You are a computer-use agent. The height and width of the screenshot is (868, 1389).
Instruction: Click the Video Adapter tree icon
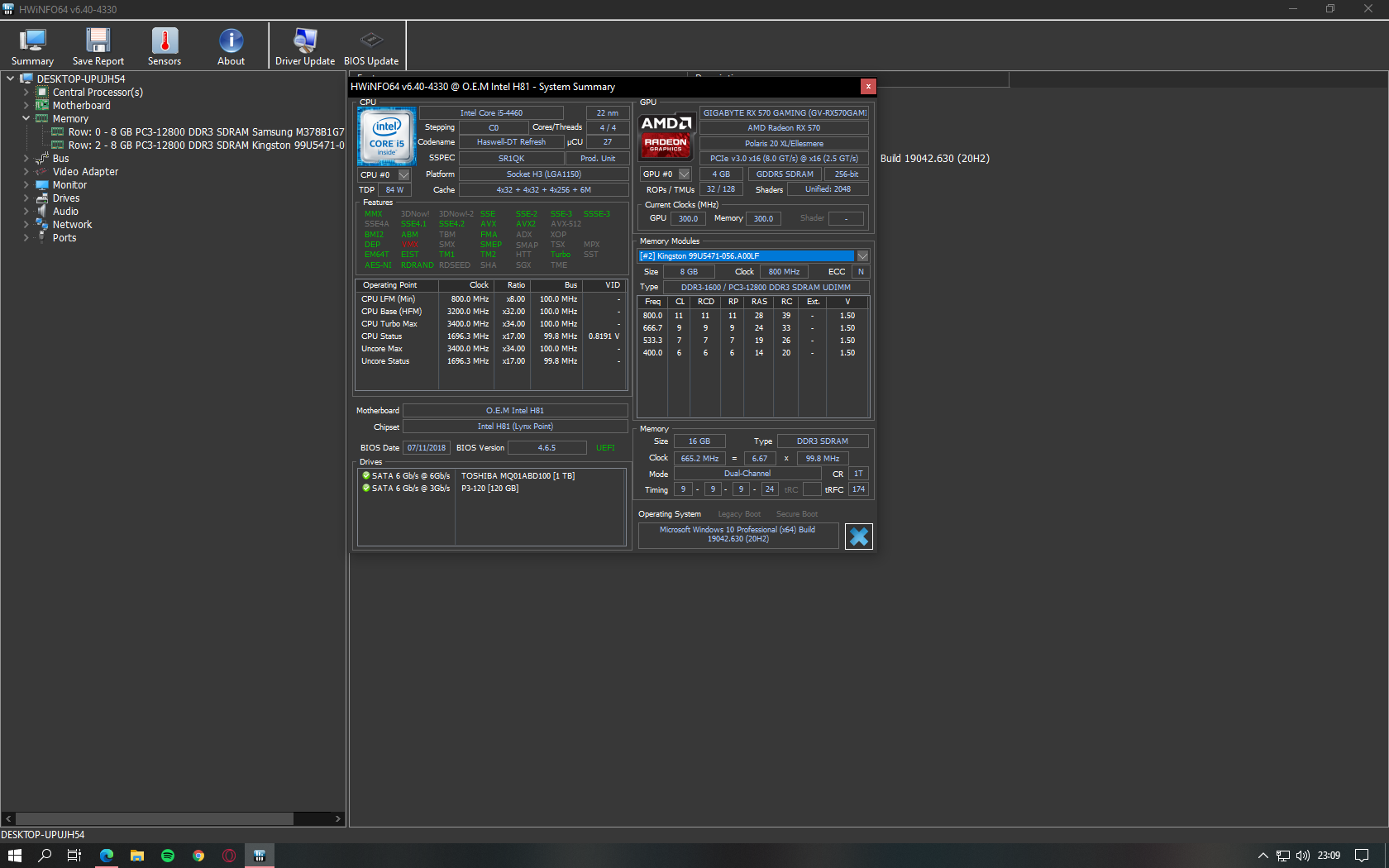tap(42, 172)
